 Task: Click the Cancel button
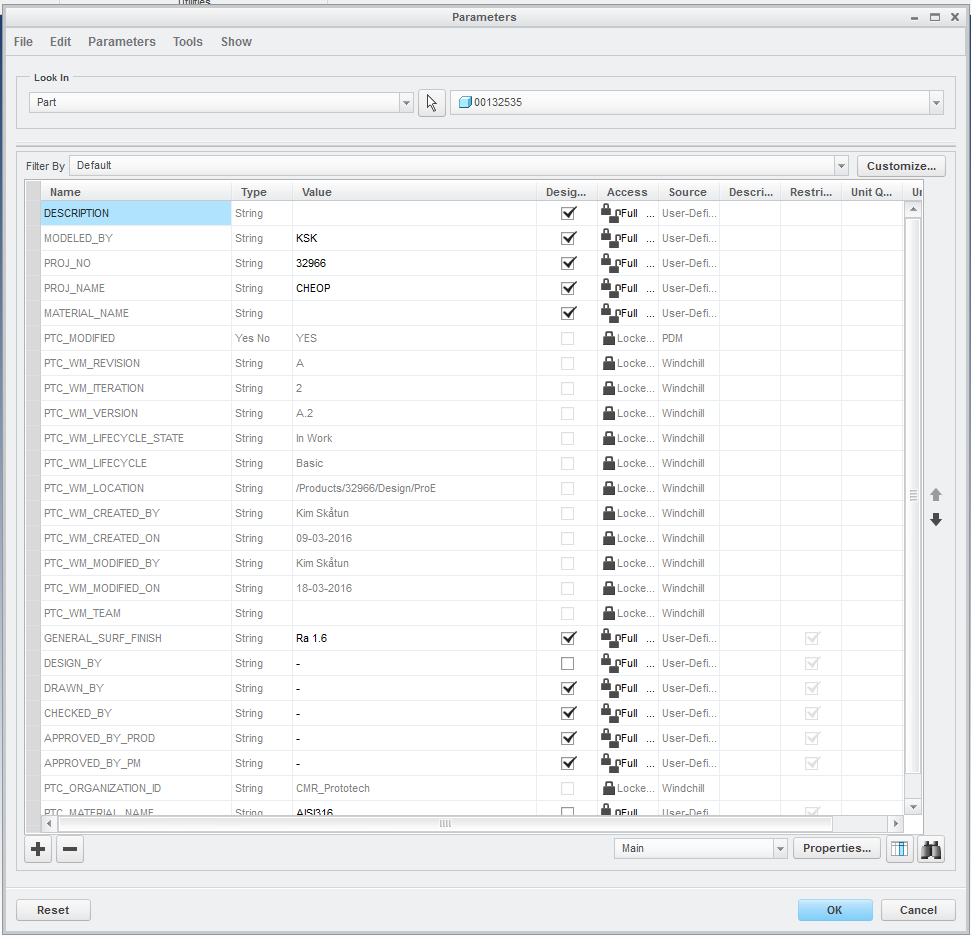tap(918, 910)
